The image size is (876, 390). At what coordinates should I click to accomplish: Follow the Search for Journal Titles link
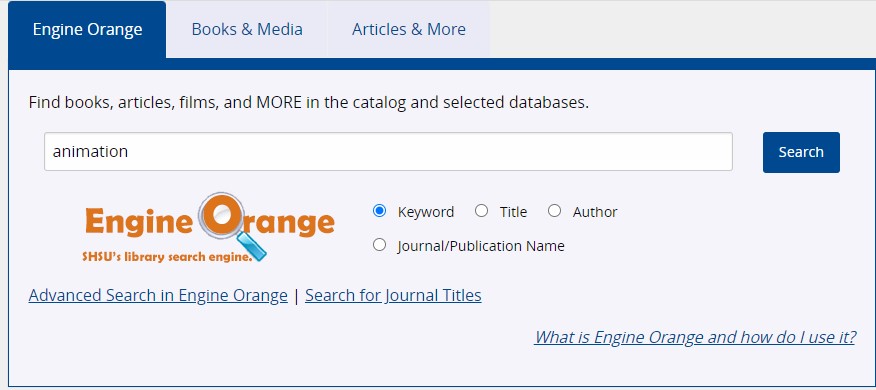[393, 295]
